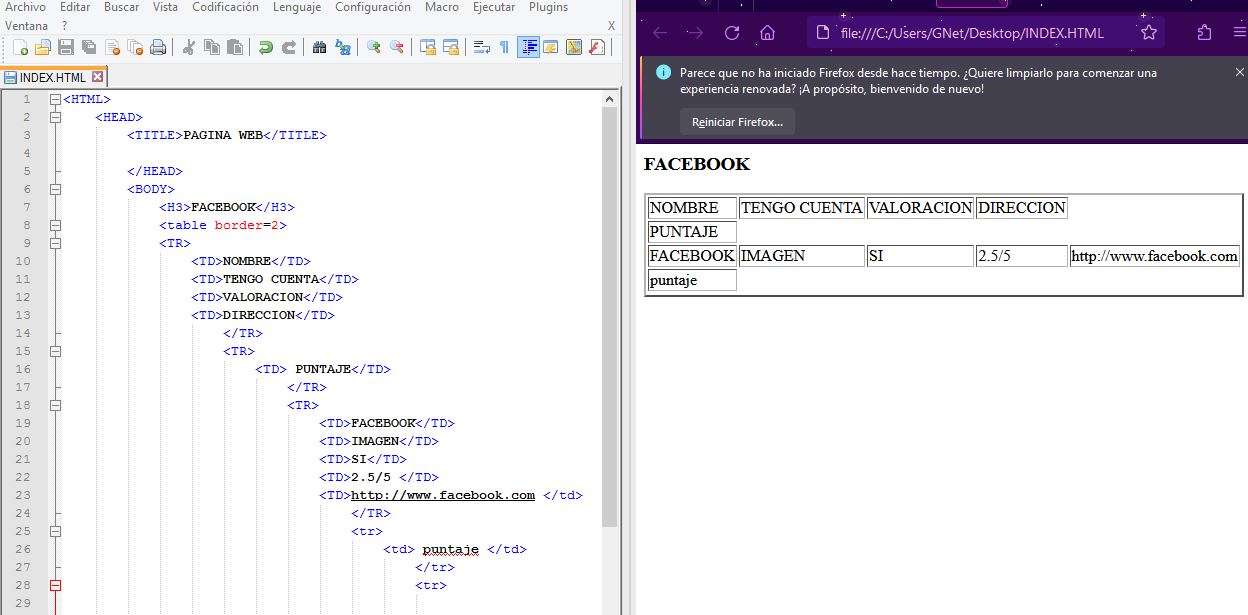Collapse the TR fold marker on line 9
The width and height of the screenshot is (1248, 615).
(55, 243)
